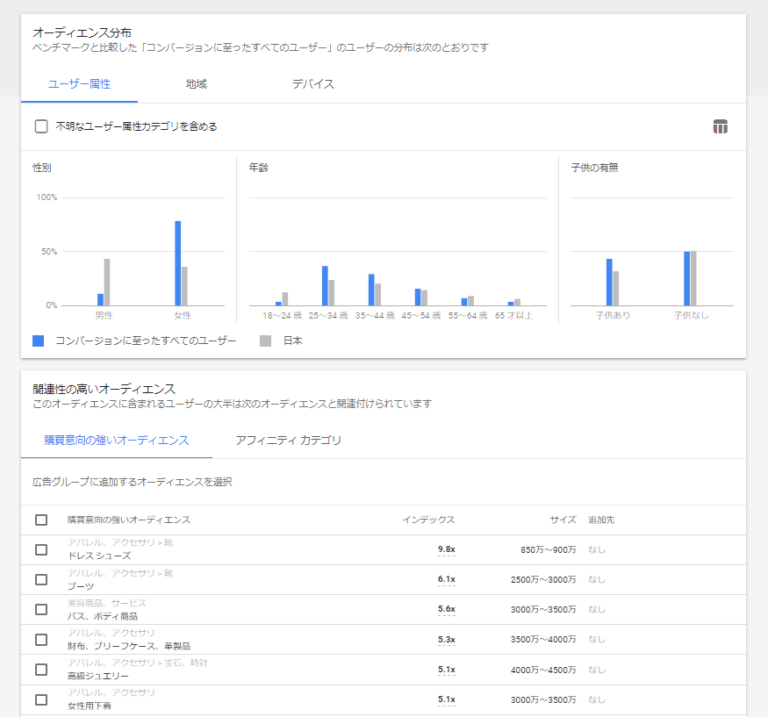Select the 女性用下着 row checkbox

tap(41, 699)
